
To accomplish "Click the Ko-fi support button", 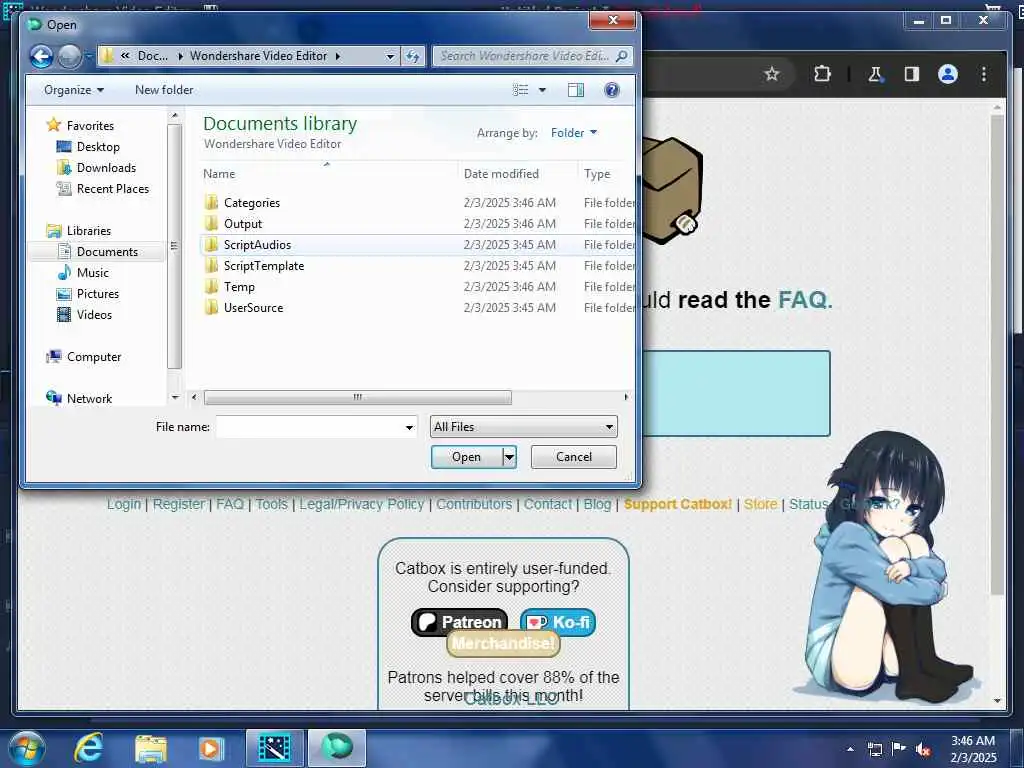I will coord(558,622).
